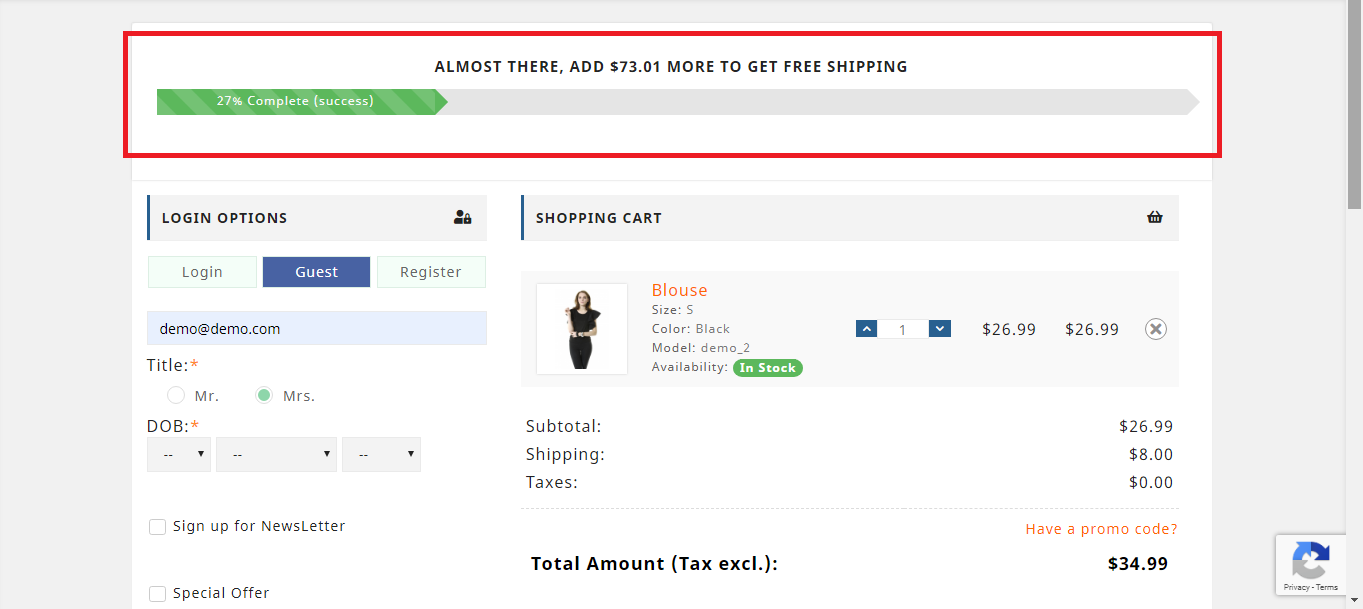Click the reCAPTCHA badge icon
The width and height of the screenshot is (1363, 609).
pyautogui.click(x=1310, y=560)
